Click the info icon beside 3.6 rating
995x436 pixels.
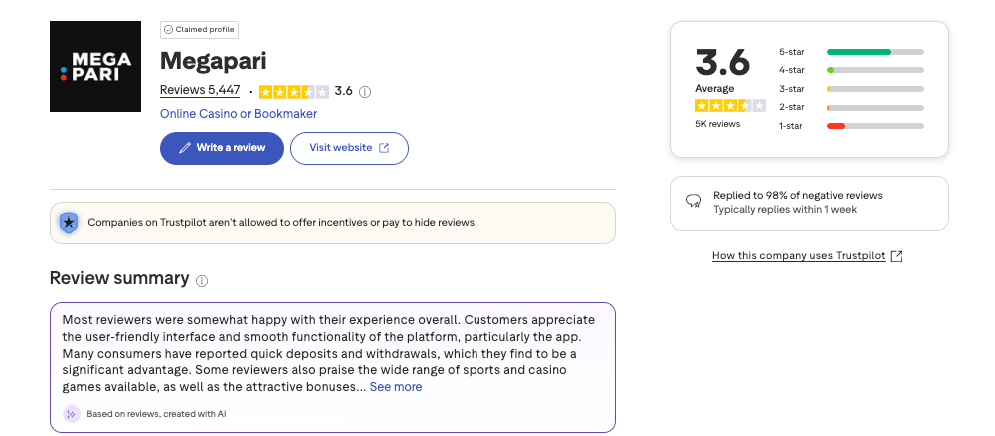(365, 91)
